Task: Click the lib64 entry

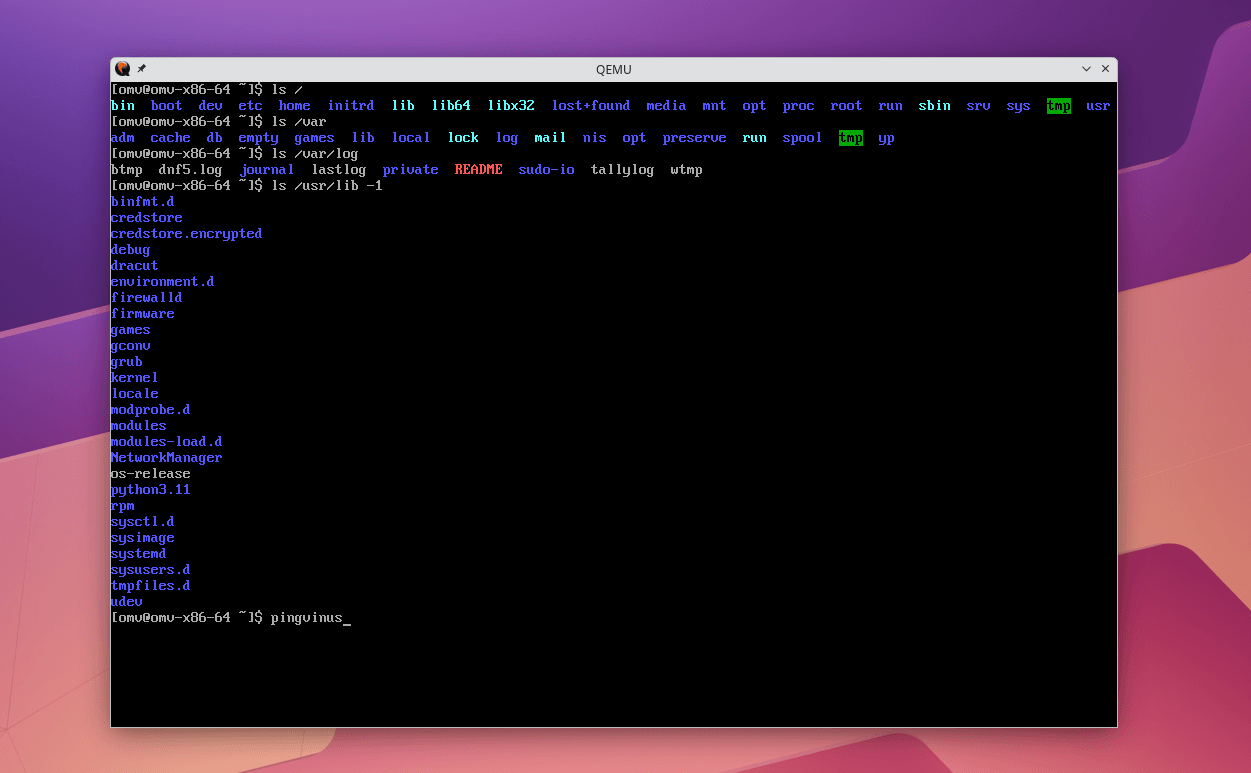Action: point(451,106)
